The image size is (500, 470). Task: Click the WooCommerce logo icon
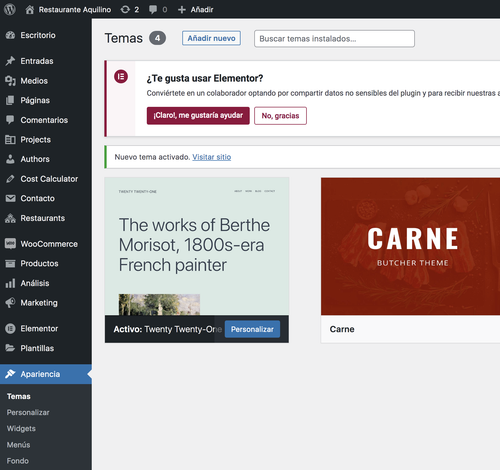10,244
